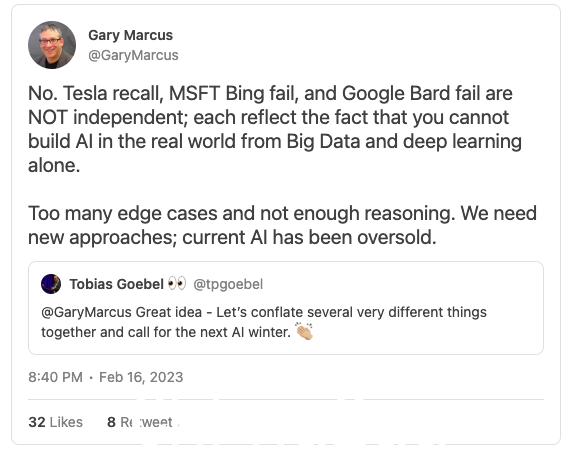
Task: Click the 8:40 PM timestamp
Action: click(56, 377)
